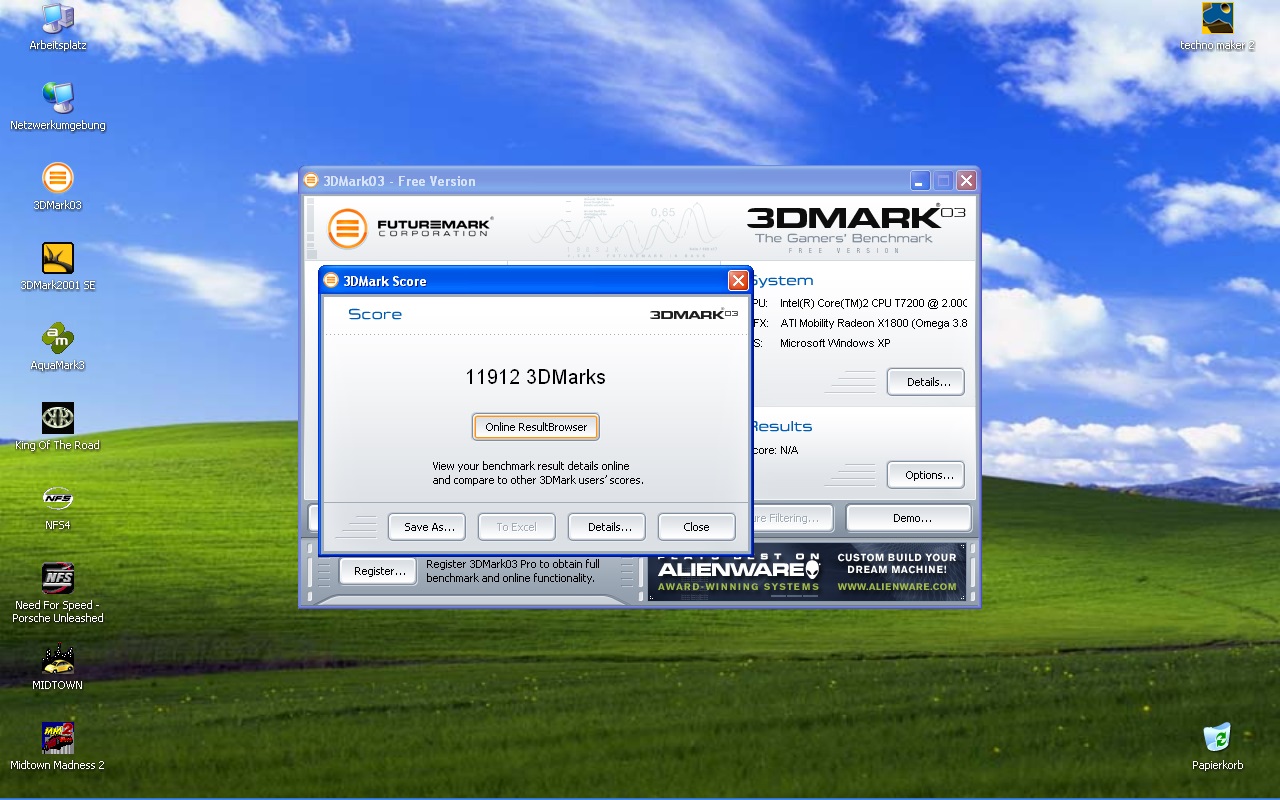Click Save As in score dialog

[x=429, y=527]
